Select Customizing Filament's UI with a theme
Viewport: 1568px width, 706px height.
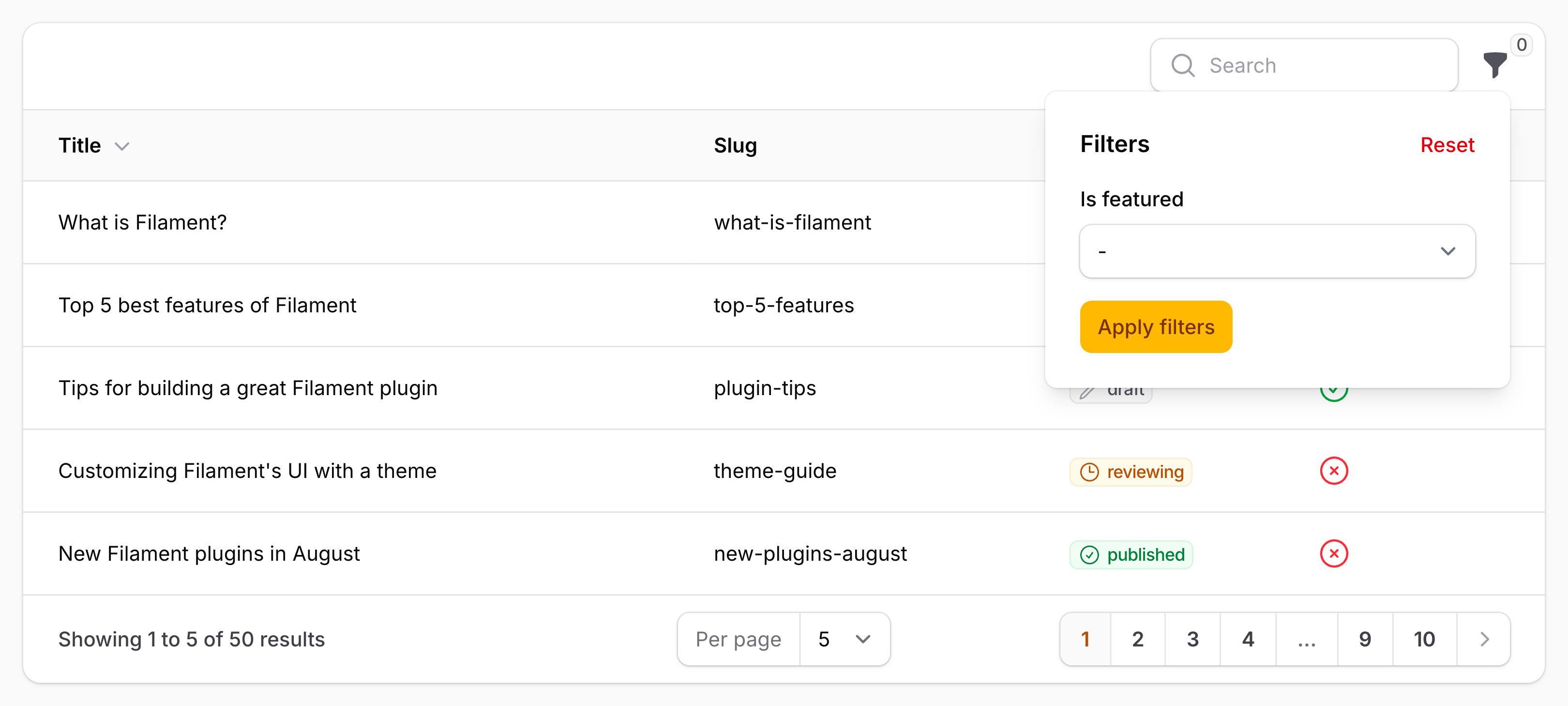tap(247, 471)
